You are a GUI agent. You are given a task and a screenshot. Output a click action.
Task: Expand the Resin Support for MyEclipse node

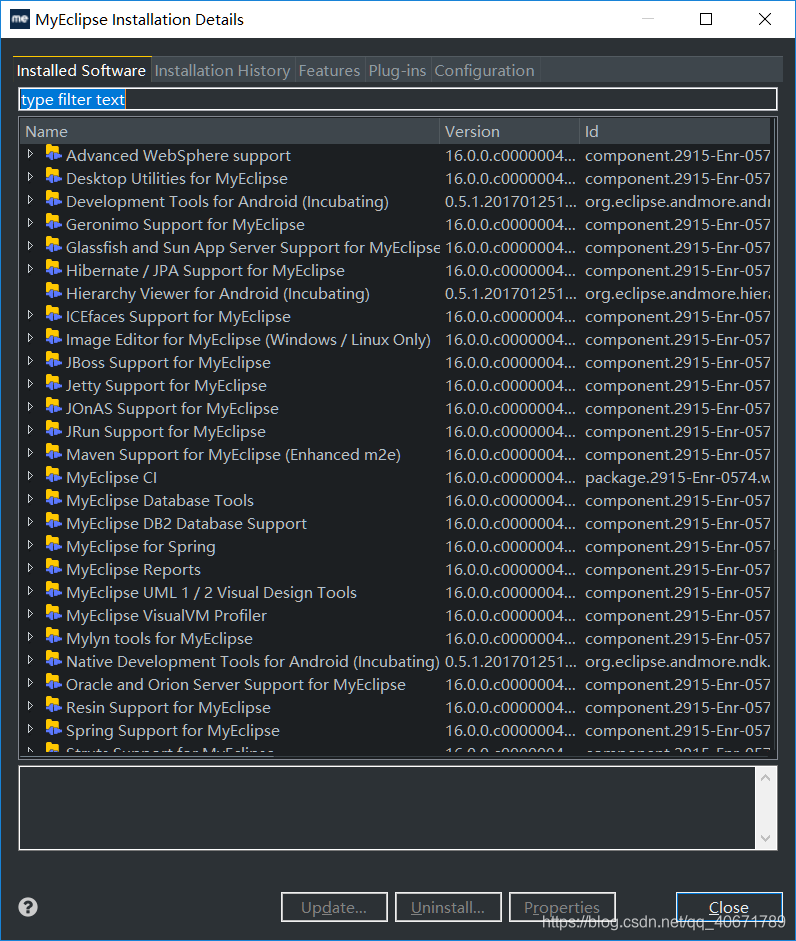pyautogui.click(x=30, y=706)
